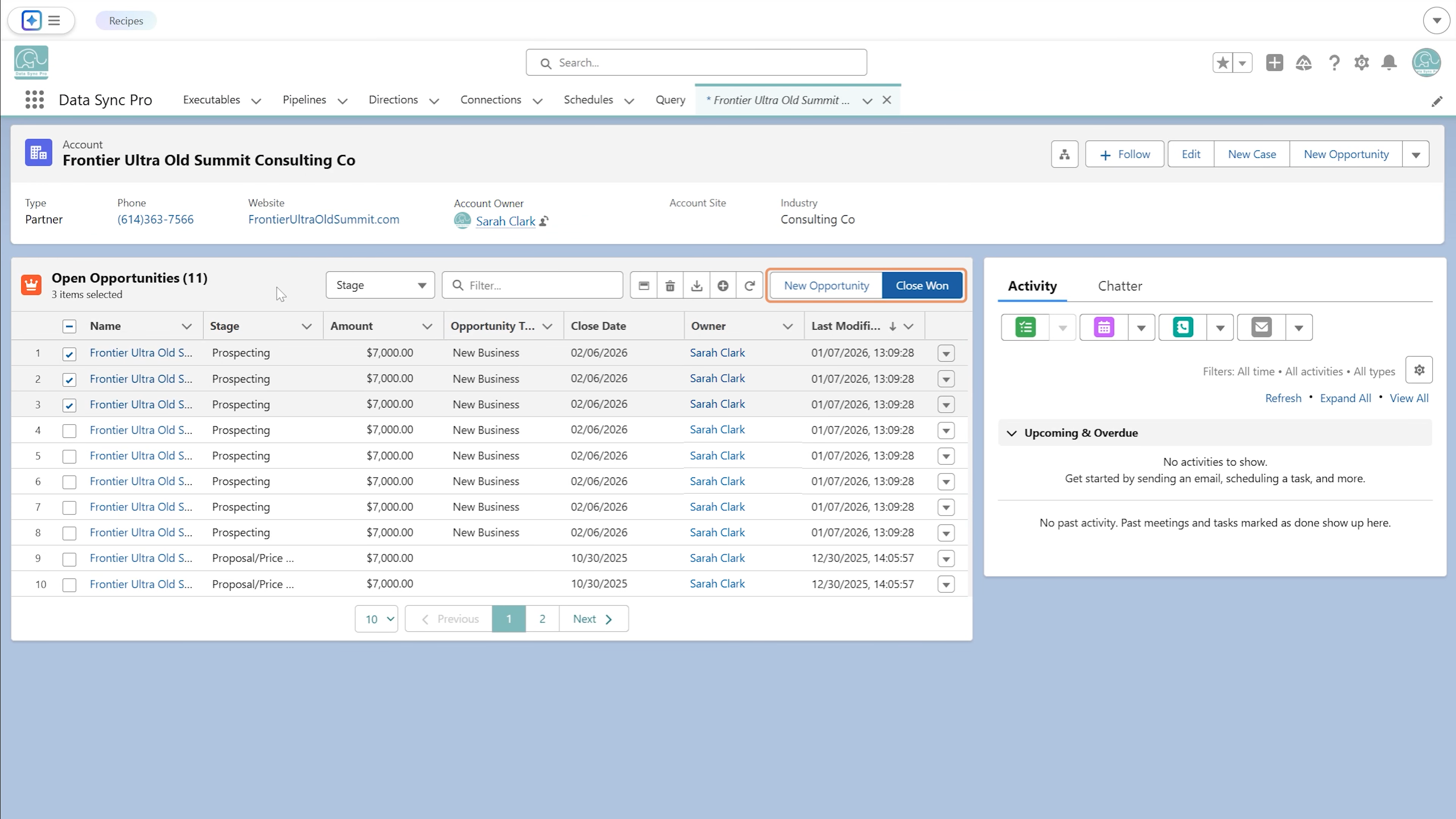Click the edit page pencil icon
Image resolution: width=1456 pixels, height=819 pixels.
pos(1437,101)
